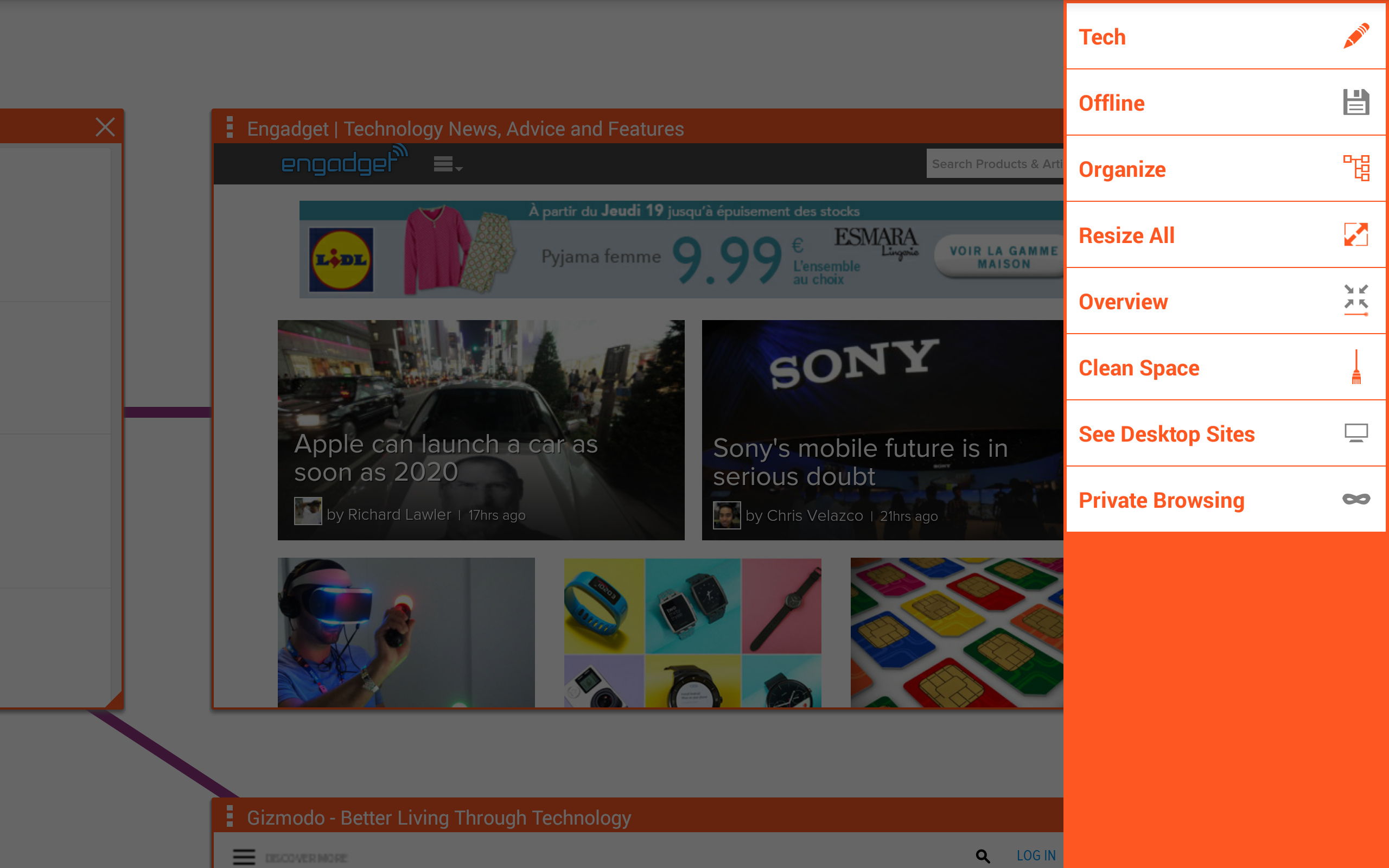Close the left window with the X button

105,127
